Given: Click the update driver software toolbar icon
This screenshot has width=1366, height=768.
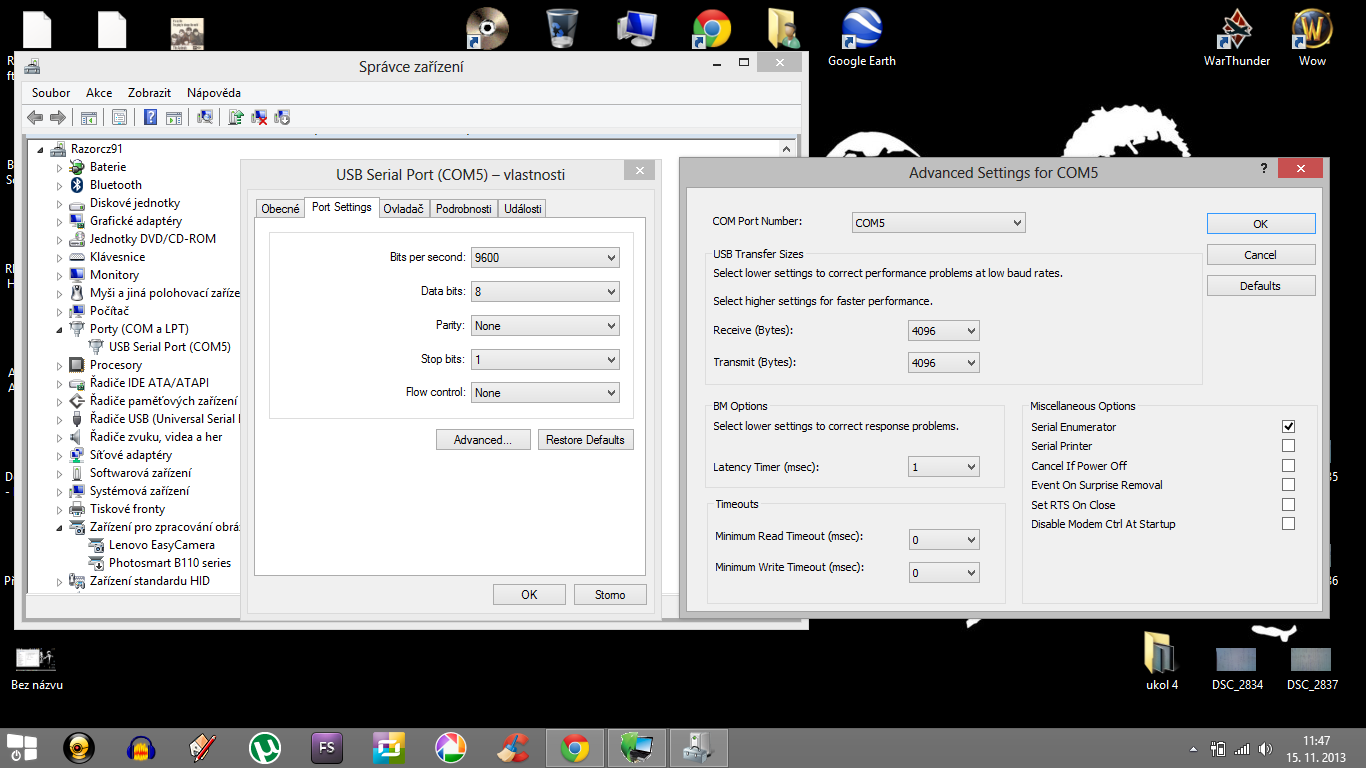Looking at the screenshot, I should coord(236,117).
